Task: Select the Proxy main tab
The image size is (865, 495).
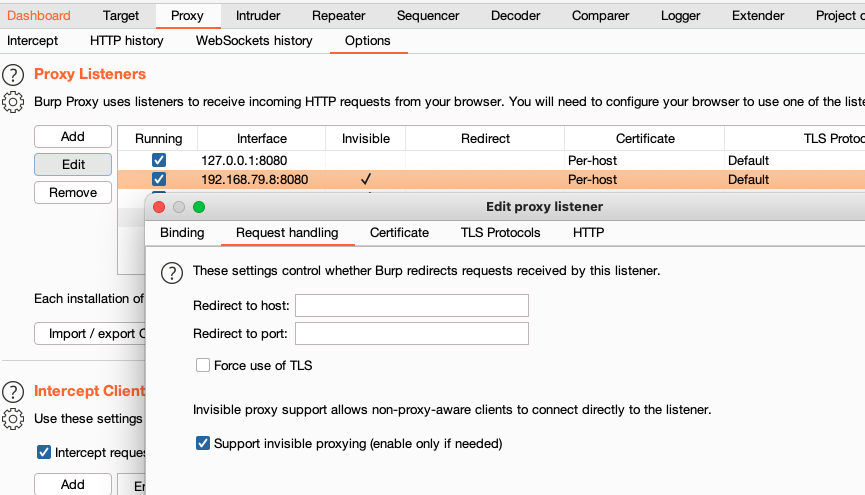Action: (187, 15)
